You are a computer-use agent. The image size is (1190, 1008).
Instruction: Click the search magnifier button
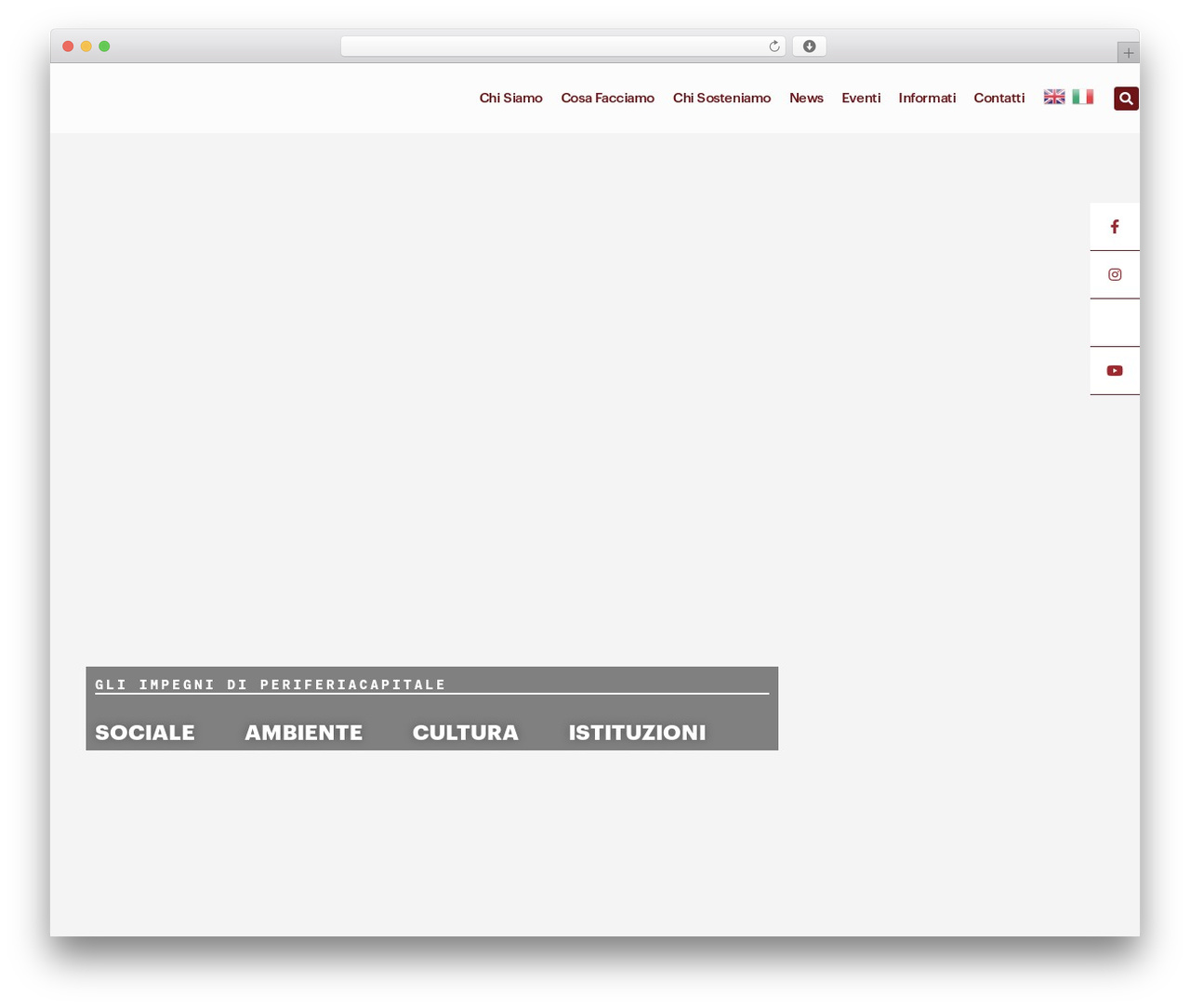[x=1126, y=99]
